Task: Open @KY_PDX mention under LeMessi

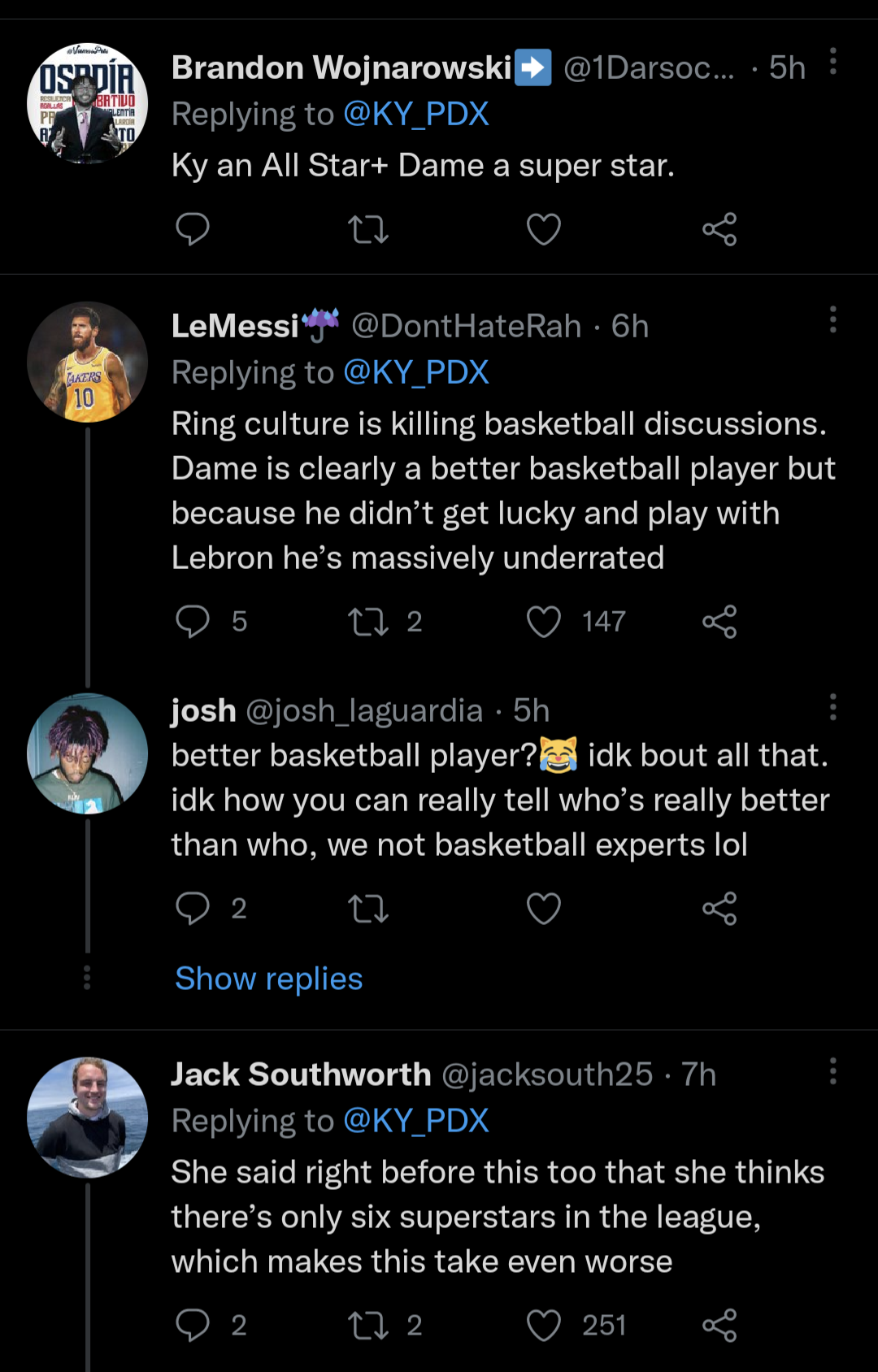Action: coord(415,372)
